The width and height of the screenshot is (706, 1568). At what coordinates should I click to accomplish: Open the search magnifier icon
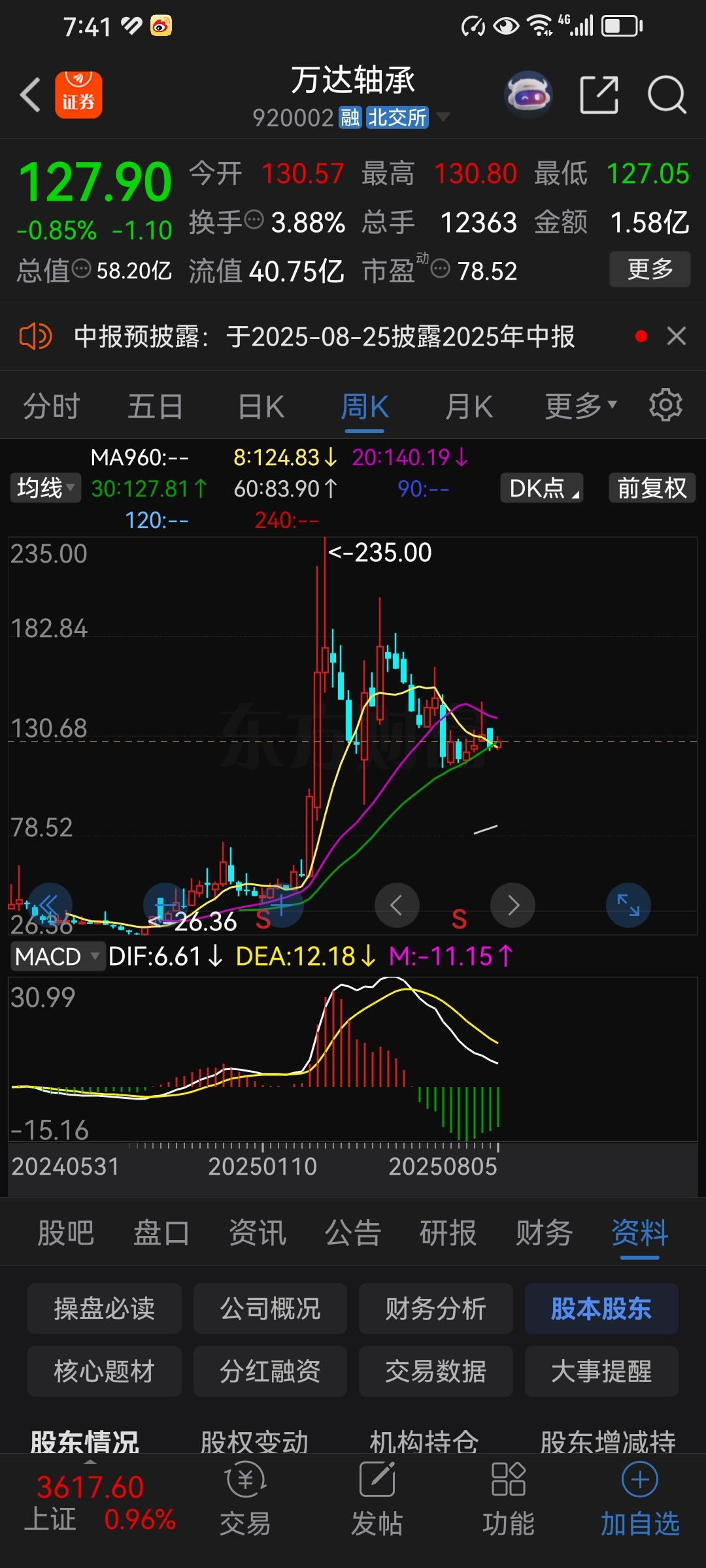[667, 95]
